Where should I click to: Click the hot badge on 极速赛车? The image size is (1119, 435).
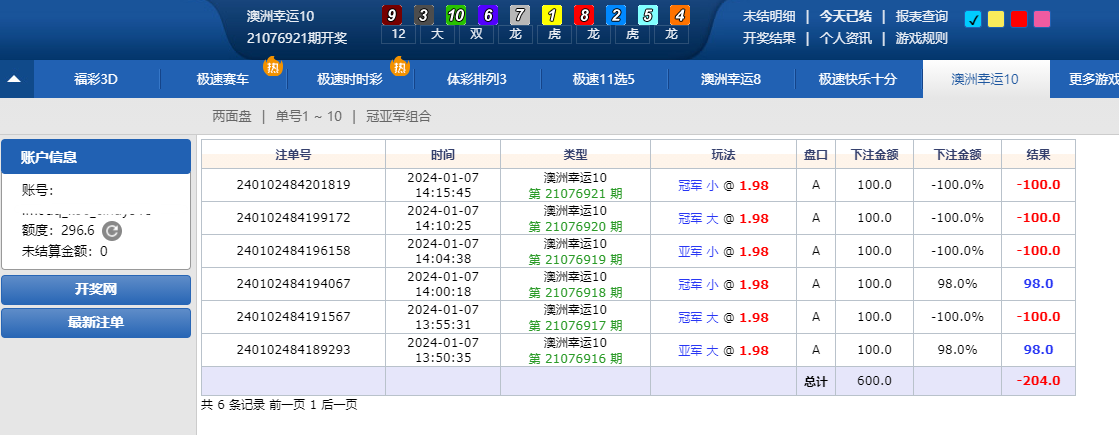point(272,67)
